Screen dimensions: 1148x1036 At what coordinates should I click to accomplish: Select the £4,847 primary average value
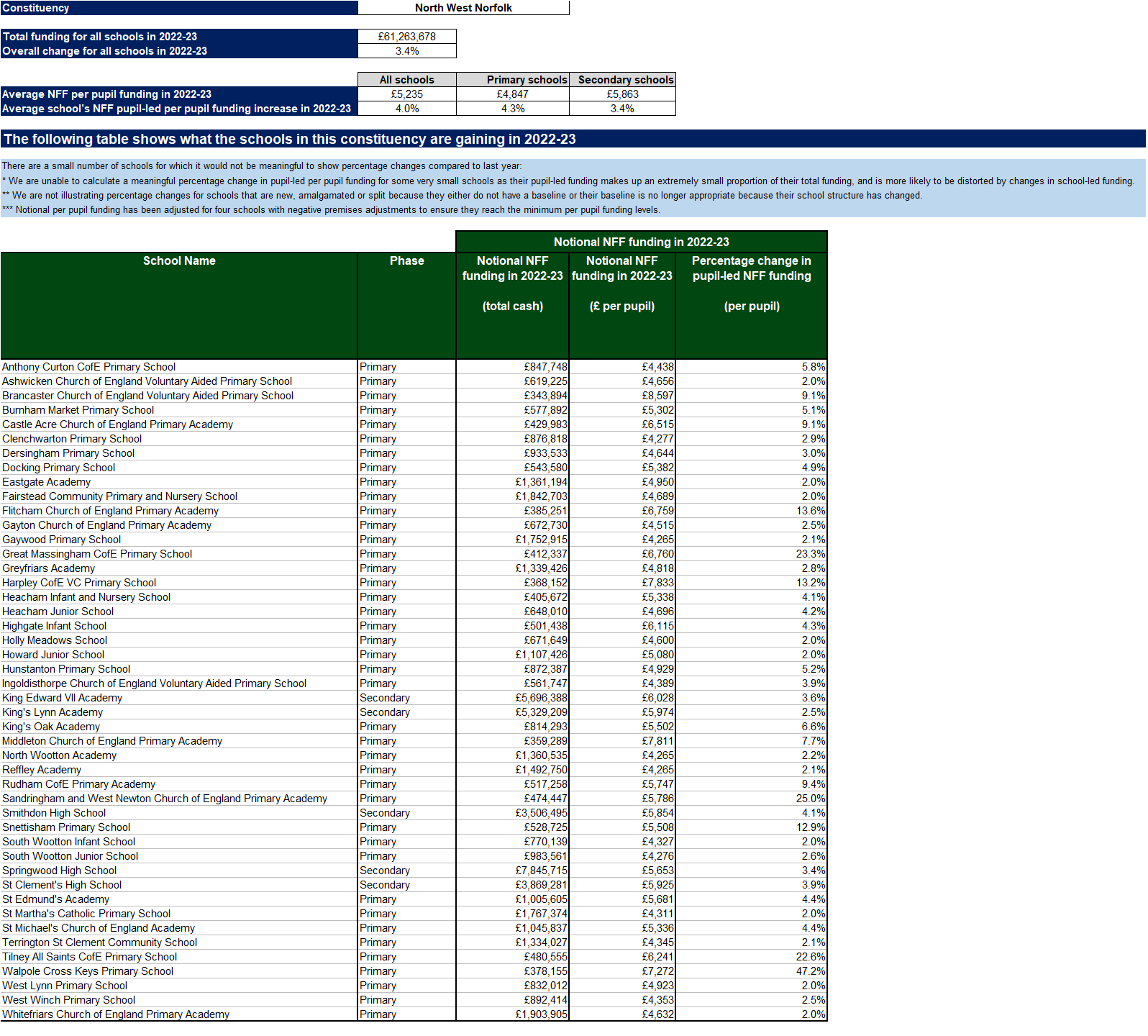[513, 94]
